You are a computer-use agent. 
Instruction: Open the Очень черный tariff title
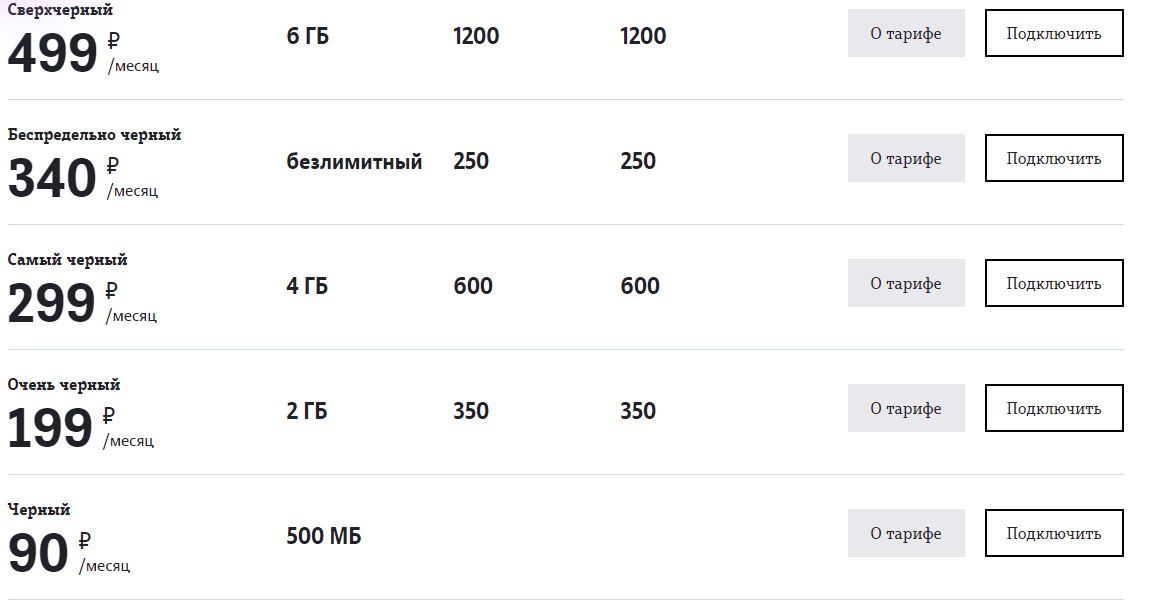pos(64,385)
